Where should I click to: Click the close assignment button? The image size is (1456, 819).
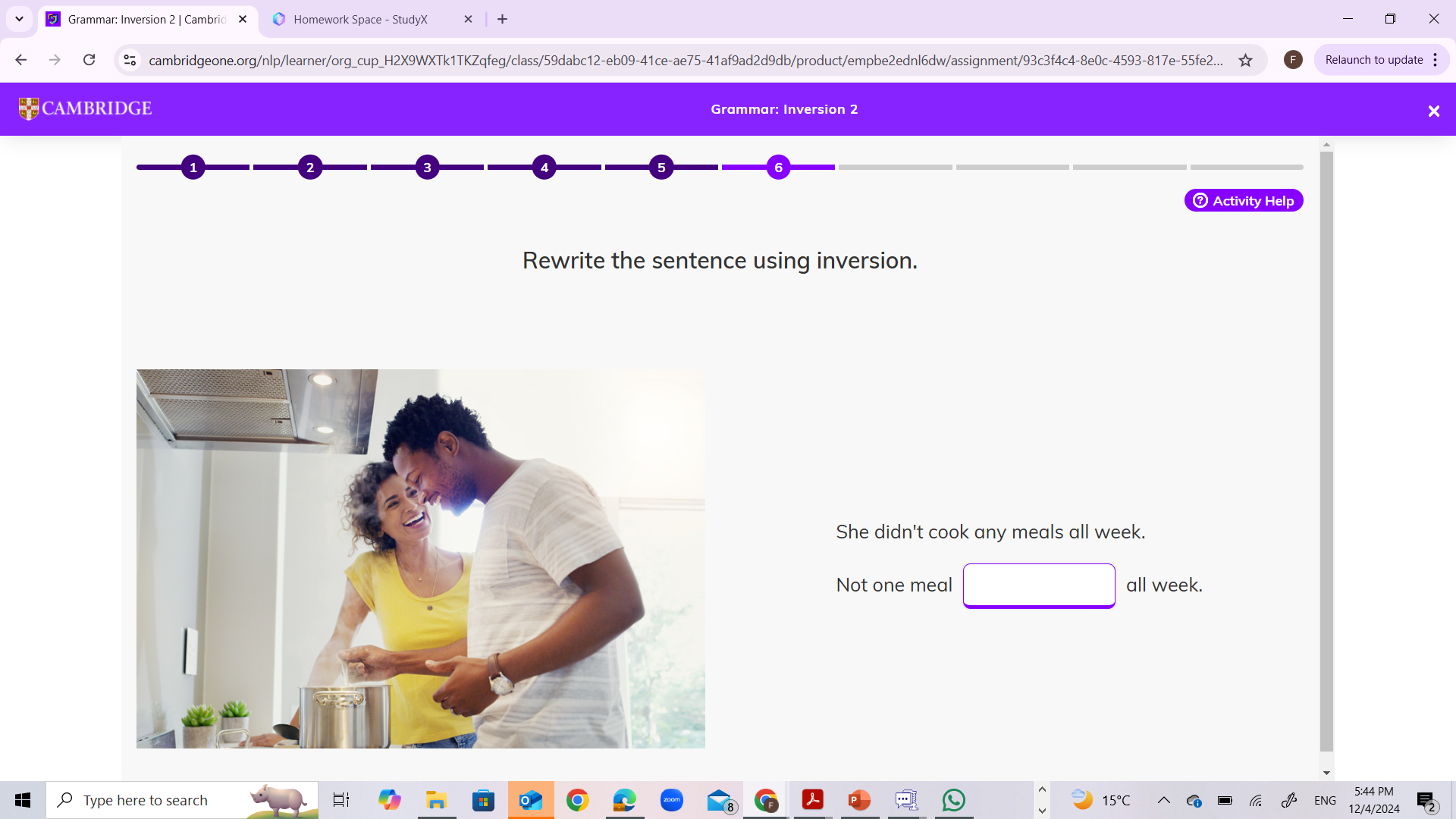[1434, 111]
